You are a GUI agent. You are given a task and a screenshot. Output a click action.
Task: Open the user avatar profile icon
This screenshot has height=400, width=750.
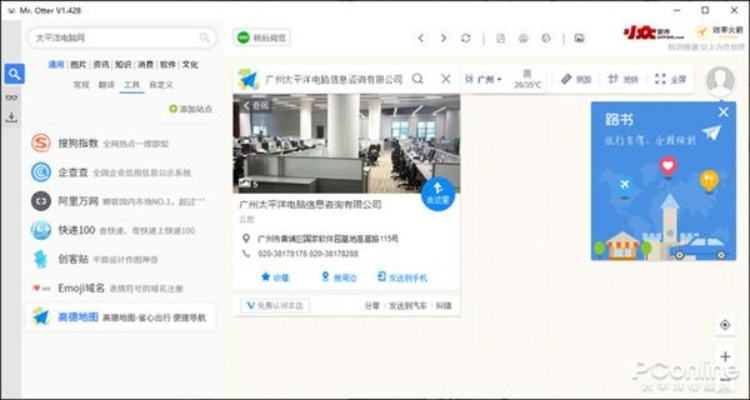[720, 81]
